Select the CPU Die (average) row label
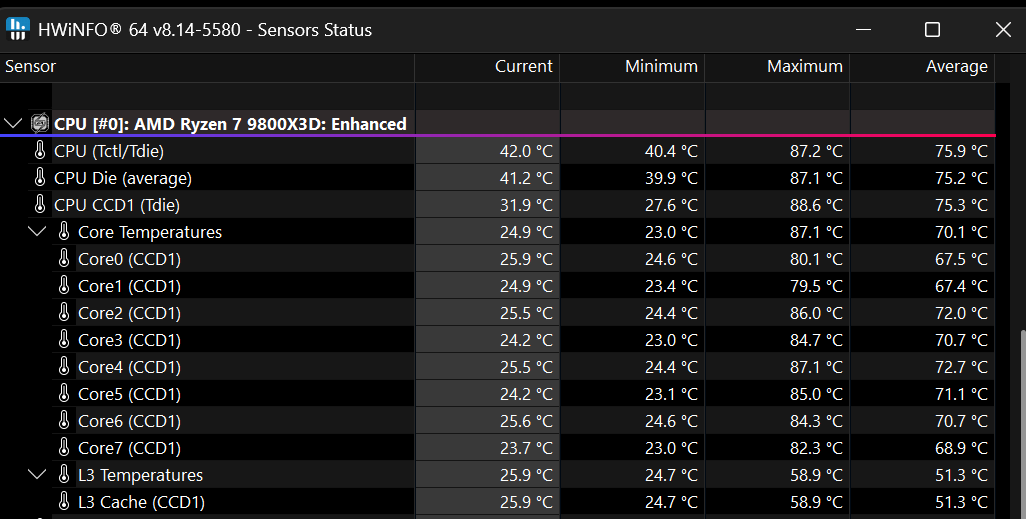The height and width of the screenshot is (519, 1026). point(123,177)
